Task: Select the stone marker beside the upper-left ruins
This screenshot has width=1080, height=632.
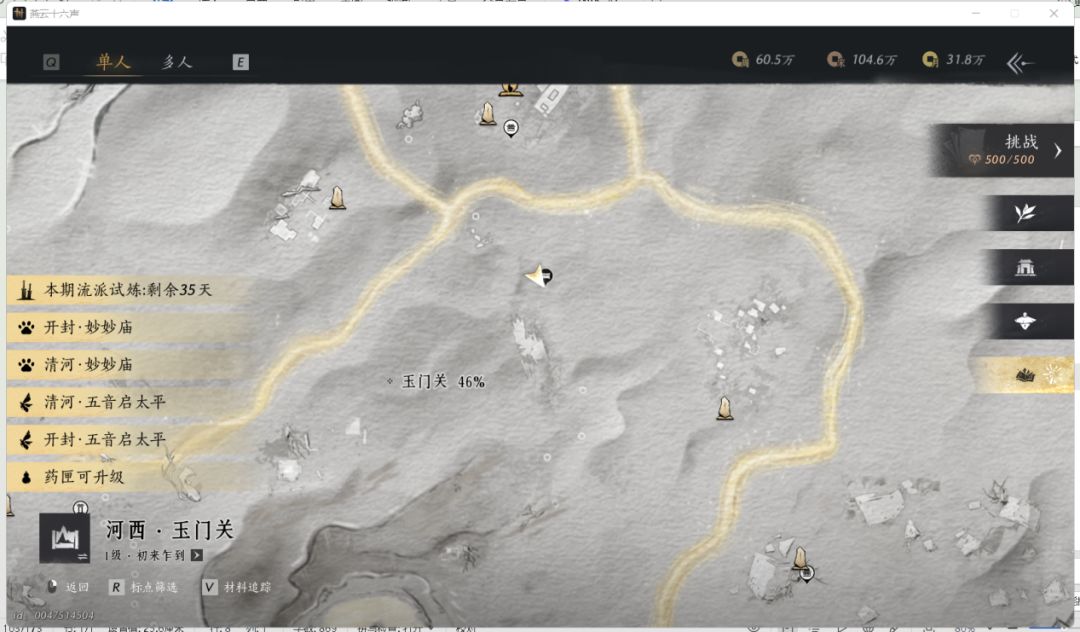Action: coord(337,198)
